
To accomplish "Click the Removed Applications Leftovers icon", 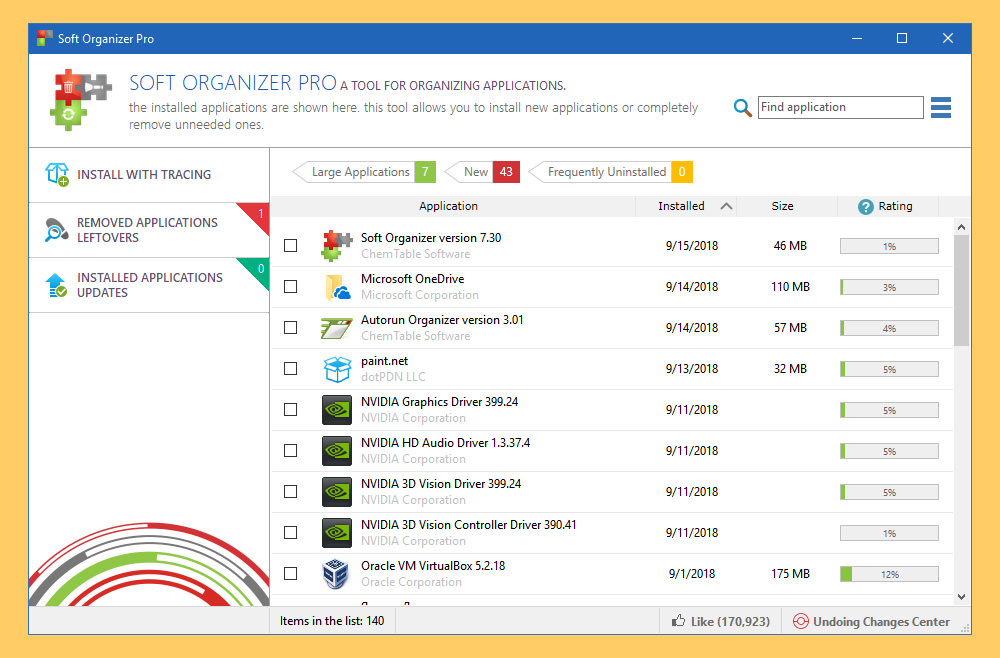I will [57, 230].
